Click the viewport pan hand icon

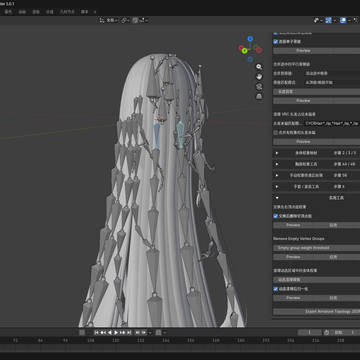coord(259,77)
